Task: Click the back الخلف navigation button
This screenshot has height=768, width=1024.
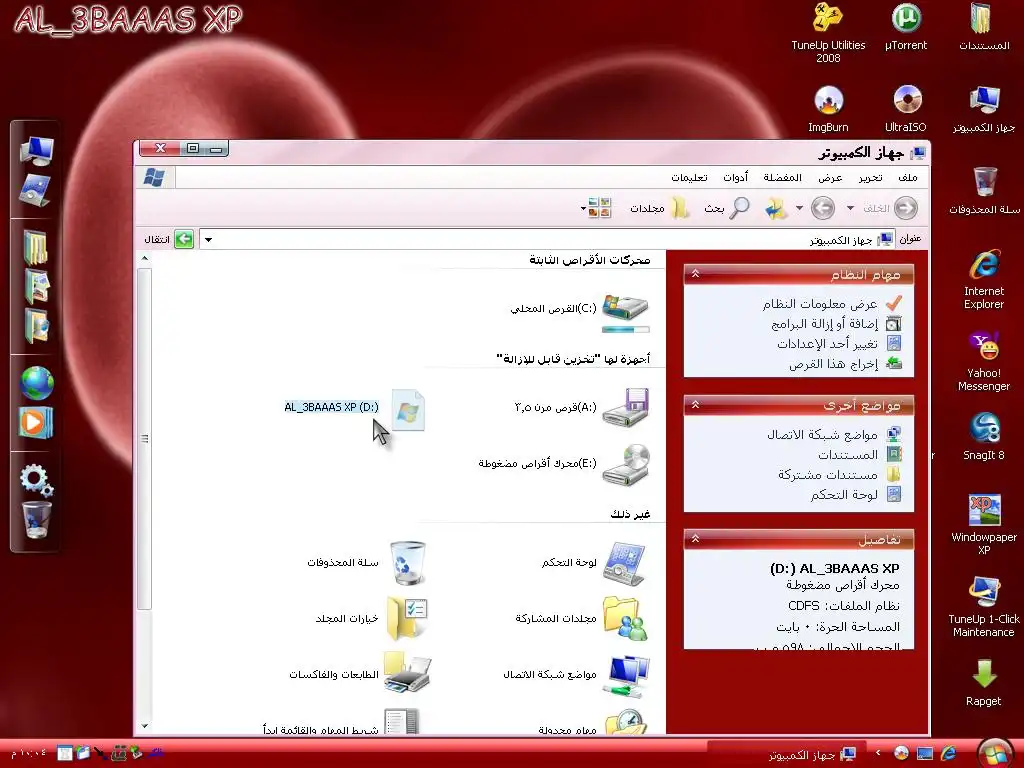Action: 891,208
